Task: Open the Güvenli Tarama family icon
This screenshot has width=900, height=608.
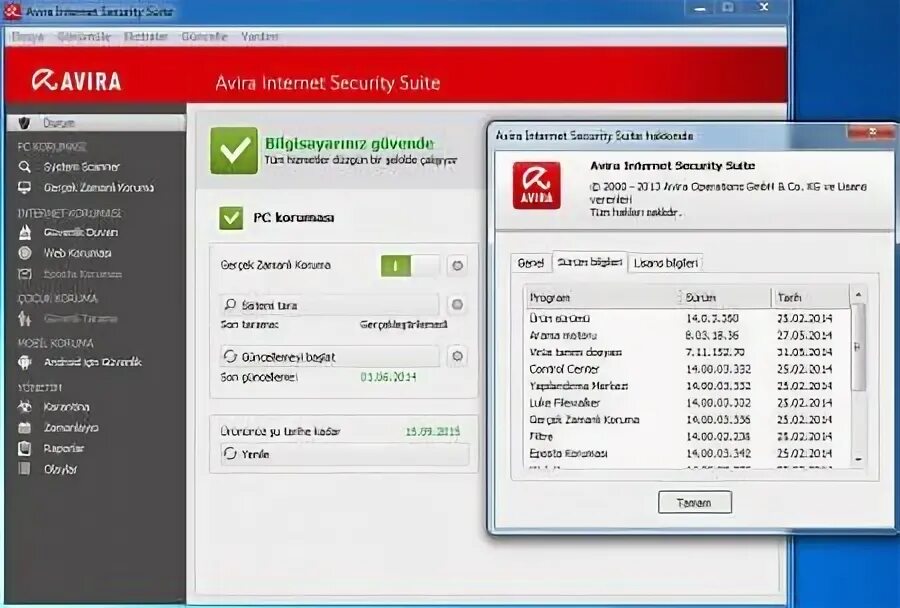Action: [25, 318]
